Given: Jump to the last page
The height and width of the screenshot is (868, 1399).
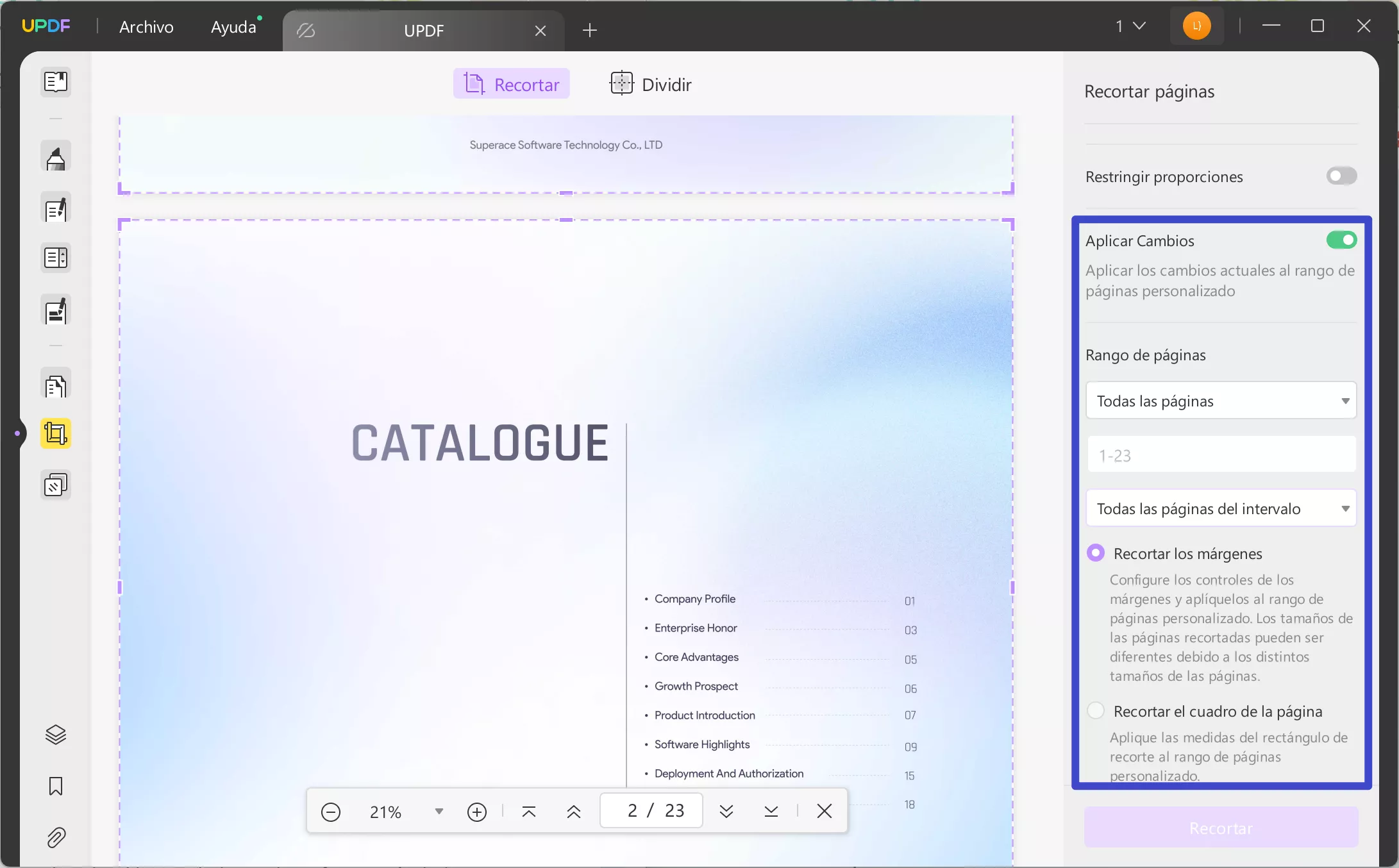Looking at the screenshot, I should pos(771,812).
